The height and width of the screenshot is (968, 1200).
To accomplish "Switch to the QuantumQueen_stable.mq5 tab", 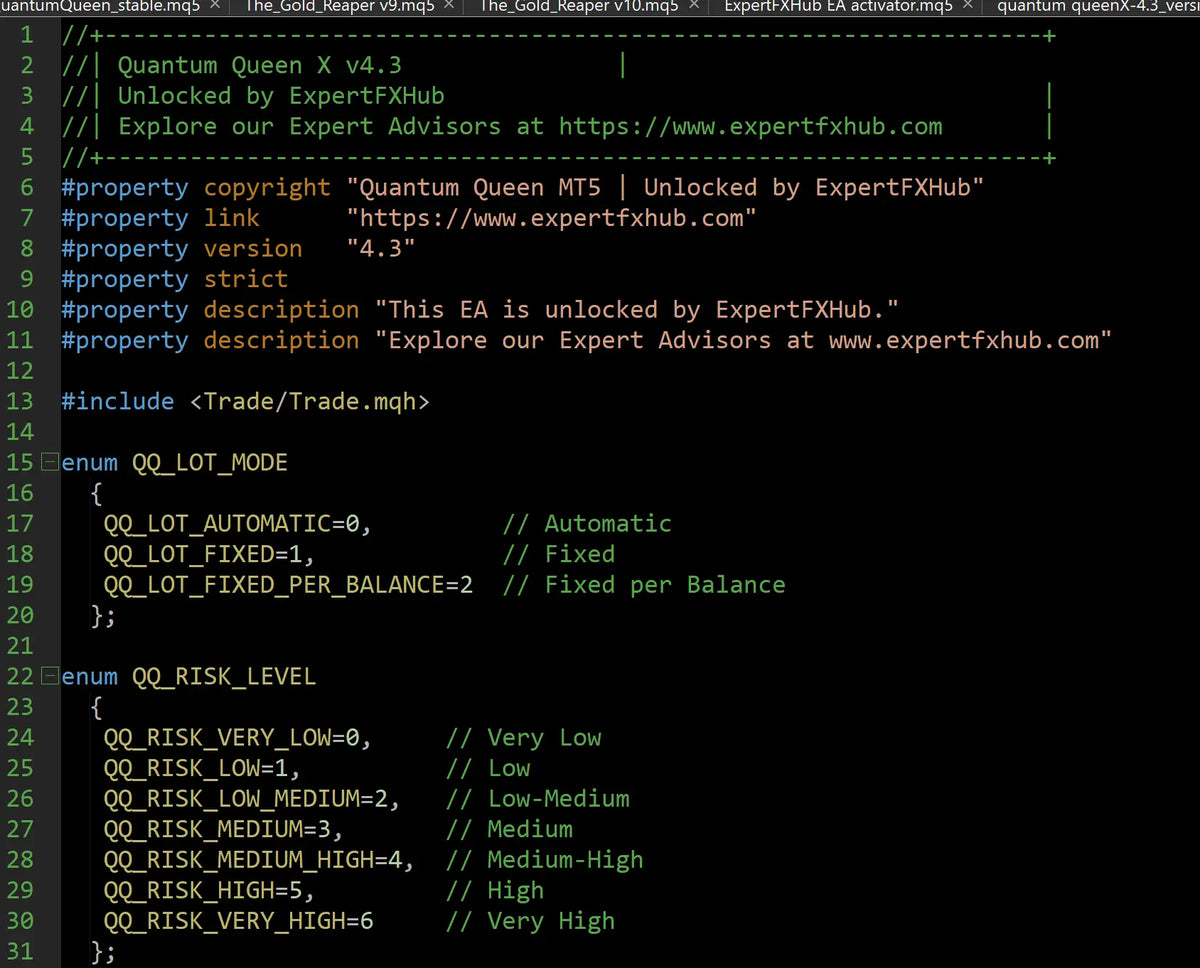I will point(100,6).
